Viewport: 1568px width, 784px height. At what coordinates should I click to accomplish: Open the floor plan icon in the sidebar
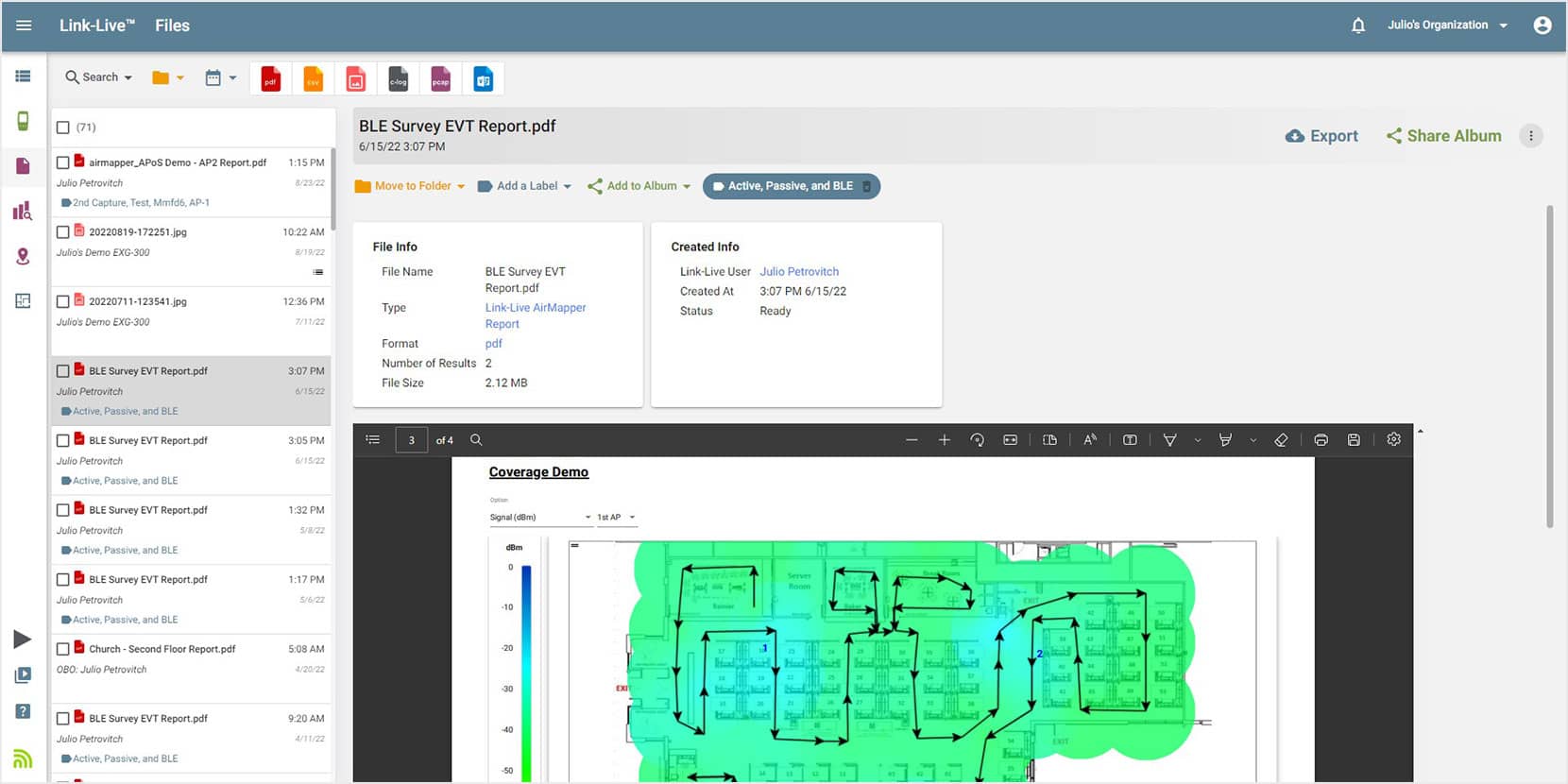pyautogui.click(x=23, y=301)
